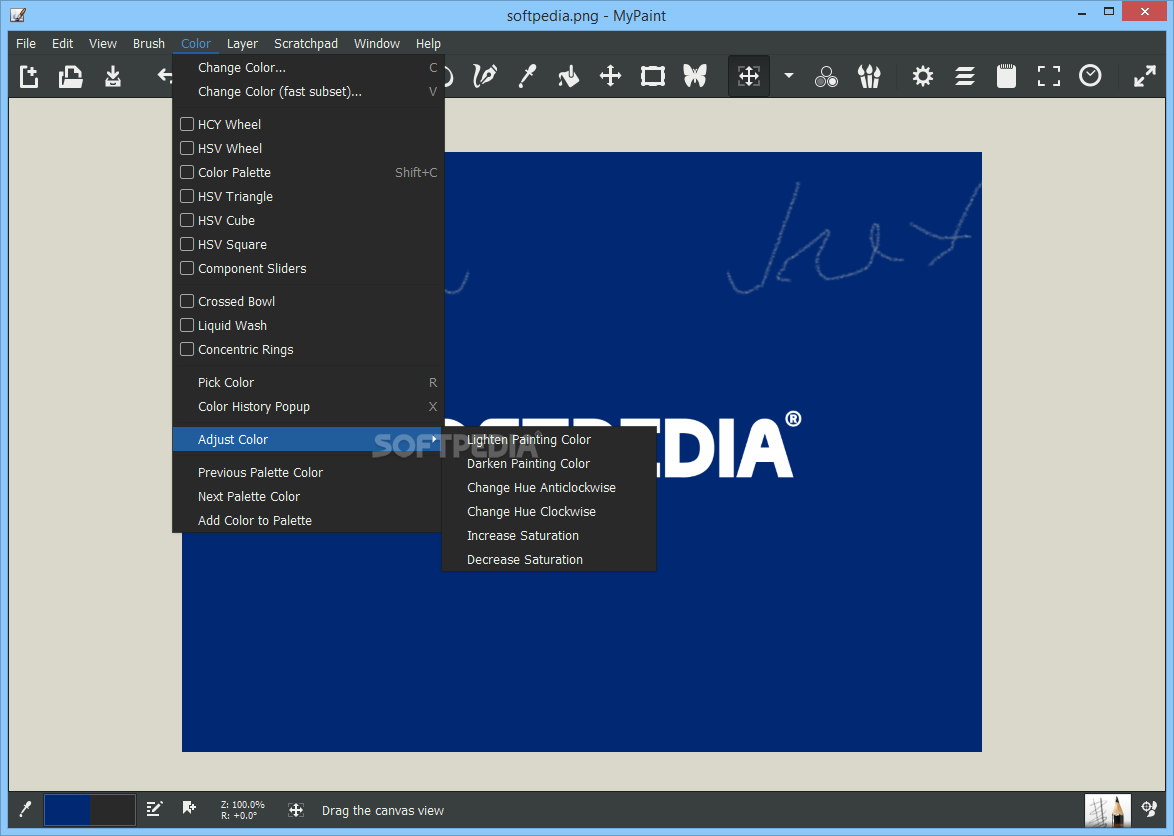Choose Change Color... menu entry
Viewport: 1174px width, 836px height.
(x=308, y=67)
